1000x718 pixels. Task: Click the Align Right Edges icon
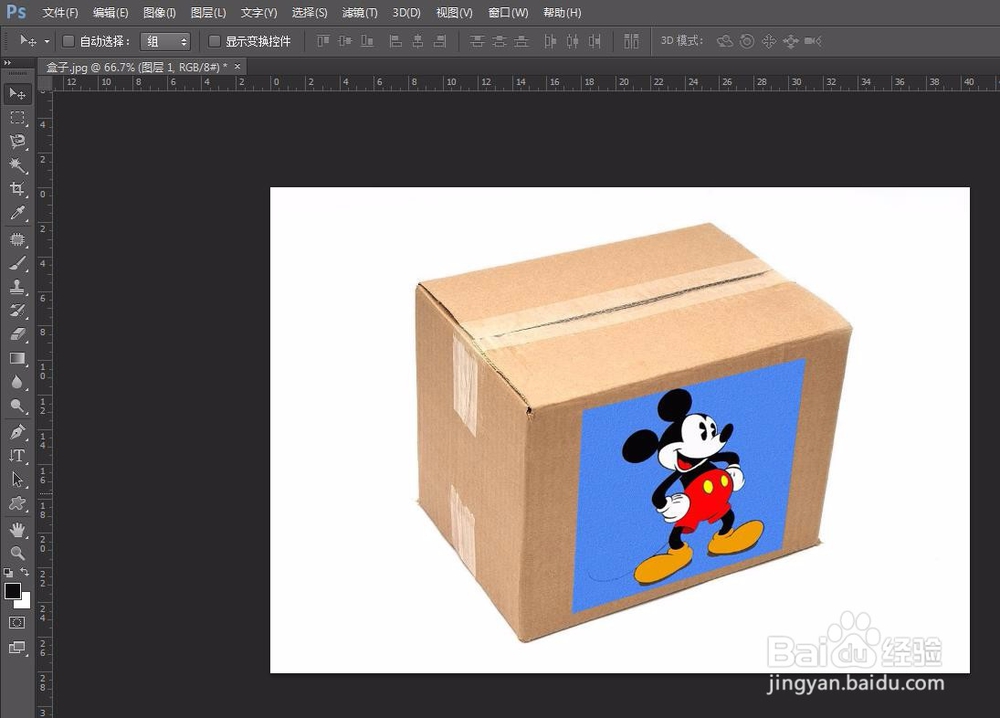440,41
